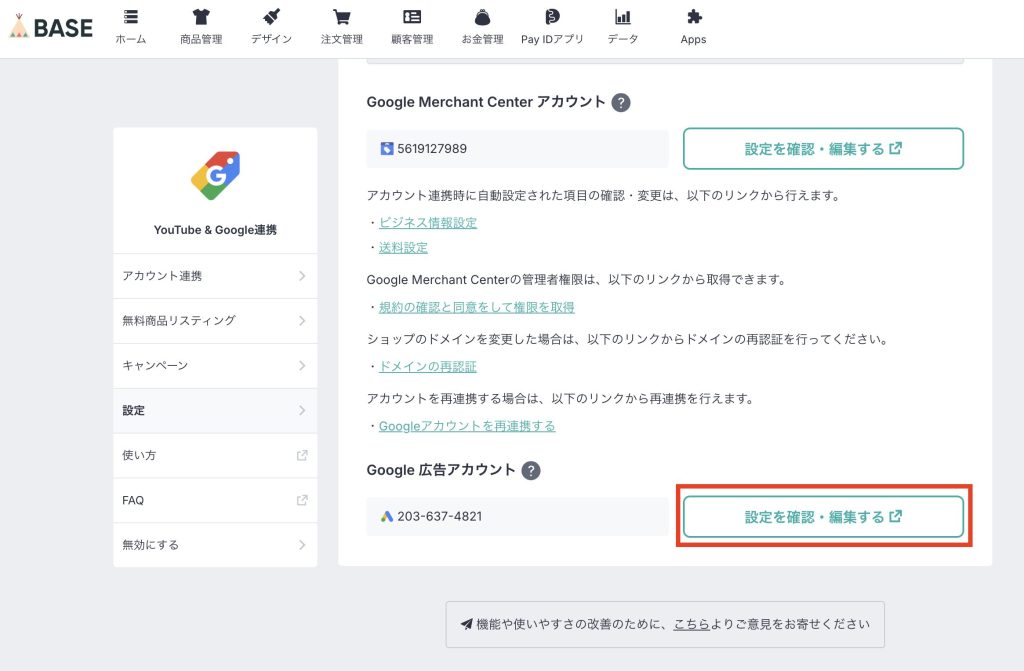This screenshot has height=671, width=1024.
Task: Click YouTube & Google連携 title text
Action: click(x=216, y=230)
